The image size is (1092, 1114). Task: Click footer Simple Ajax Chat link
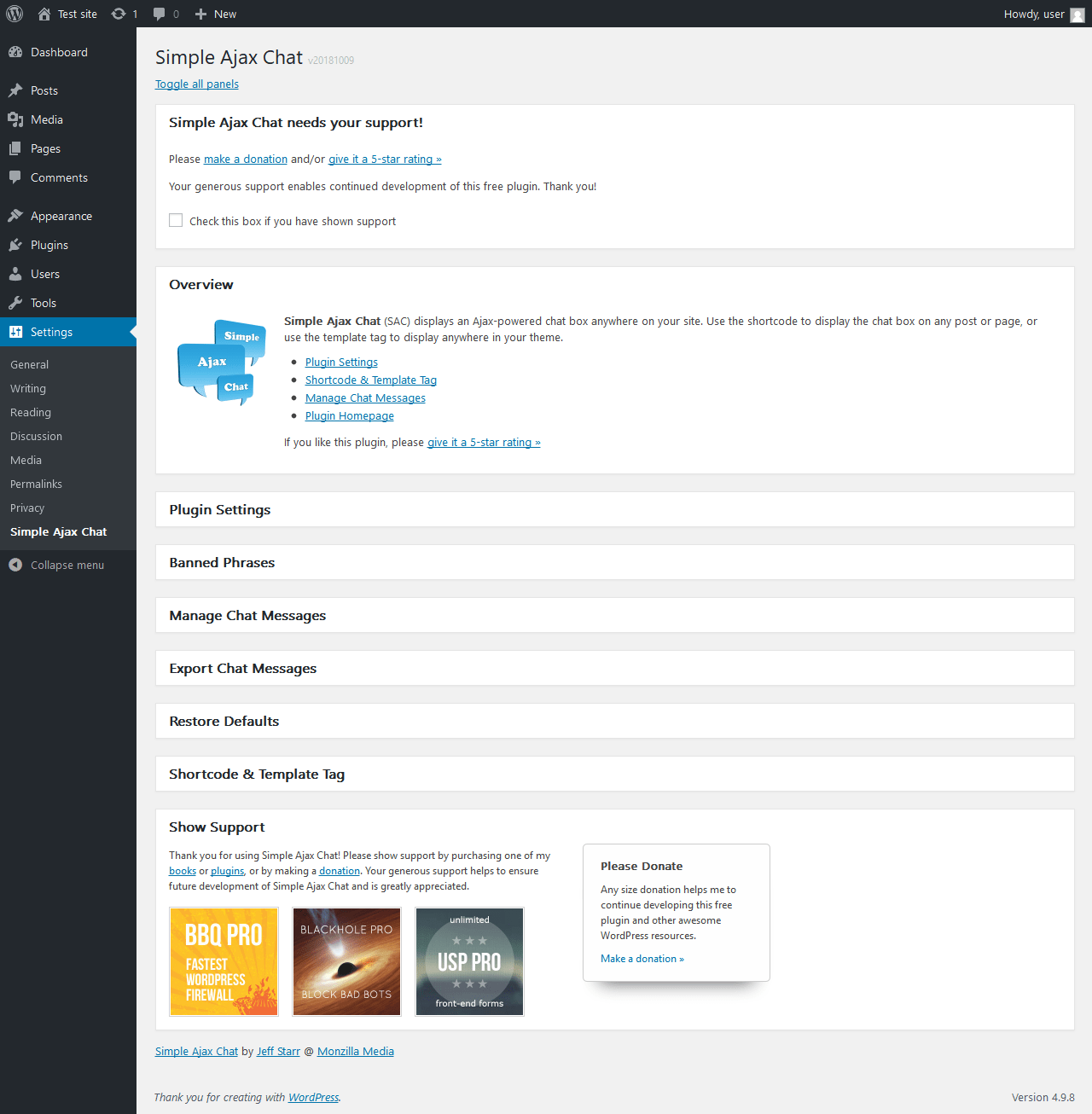pyautogui.click(x=196, y=1051)
